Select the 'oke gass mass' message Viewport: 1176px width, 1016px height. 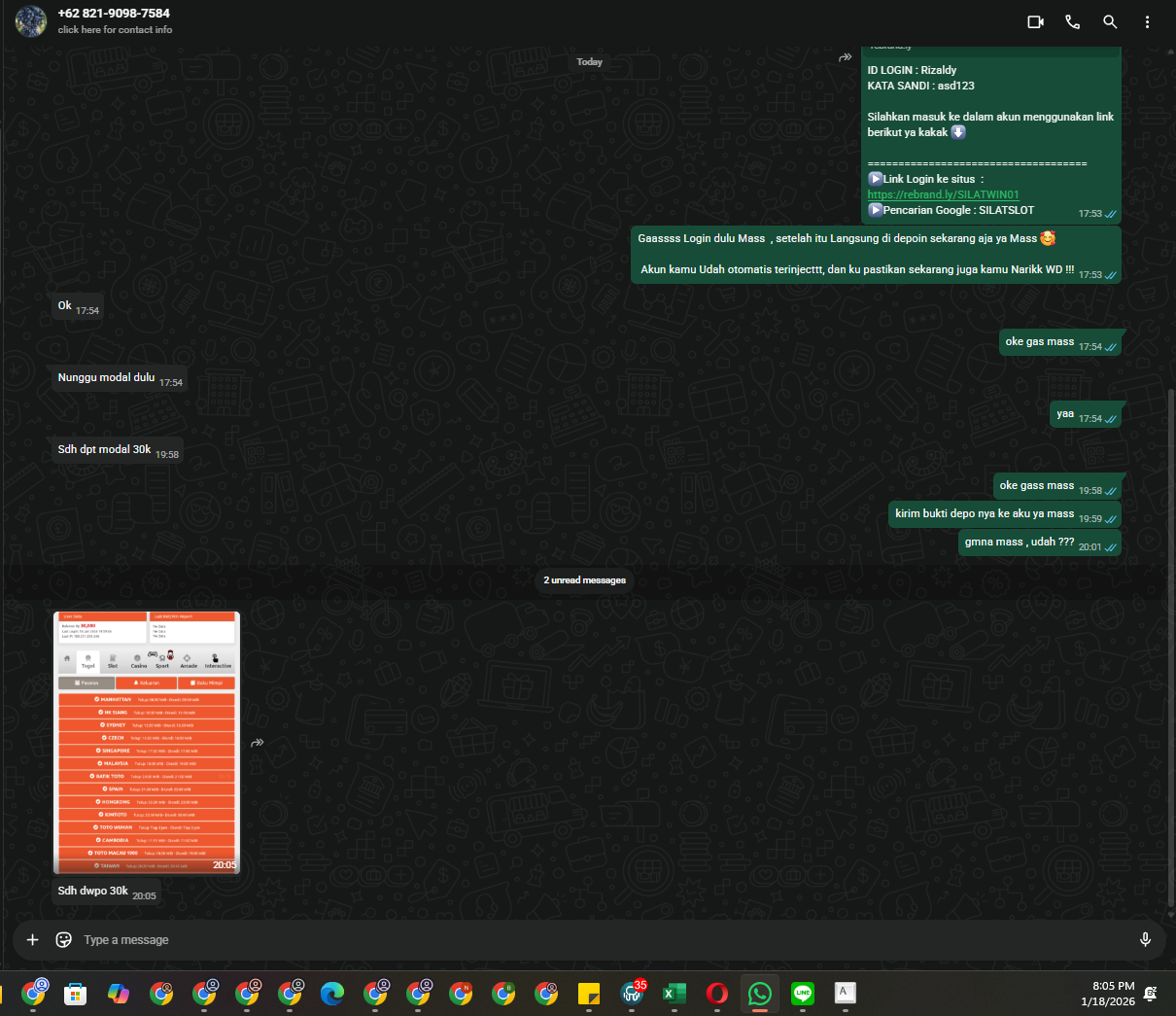click(x=1057, y=486)
